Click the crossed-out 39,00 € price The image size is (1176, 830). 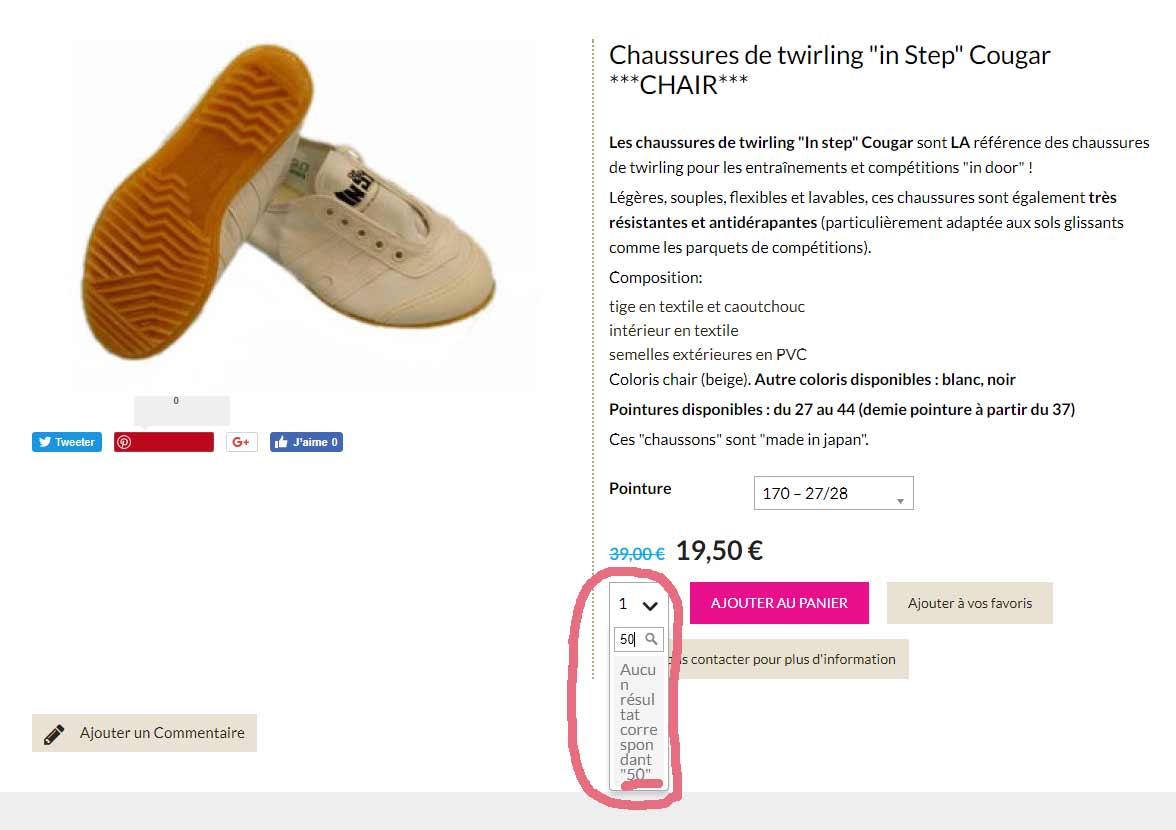coord(636,553)
